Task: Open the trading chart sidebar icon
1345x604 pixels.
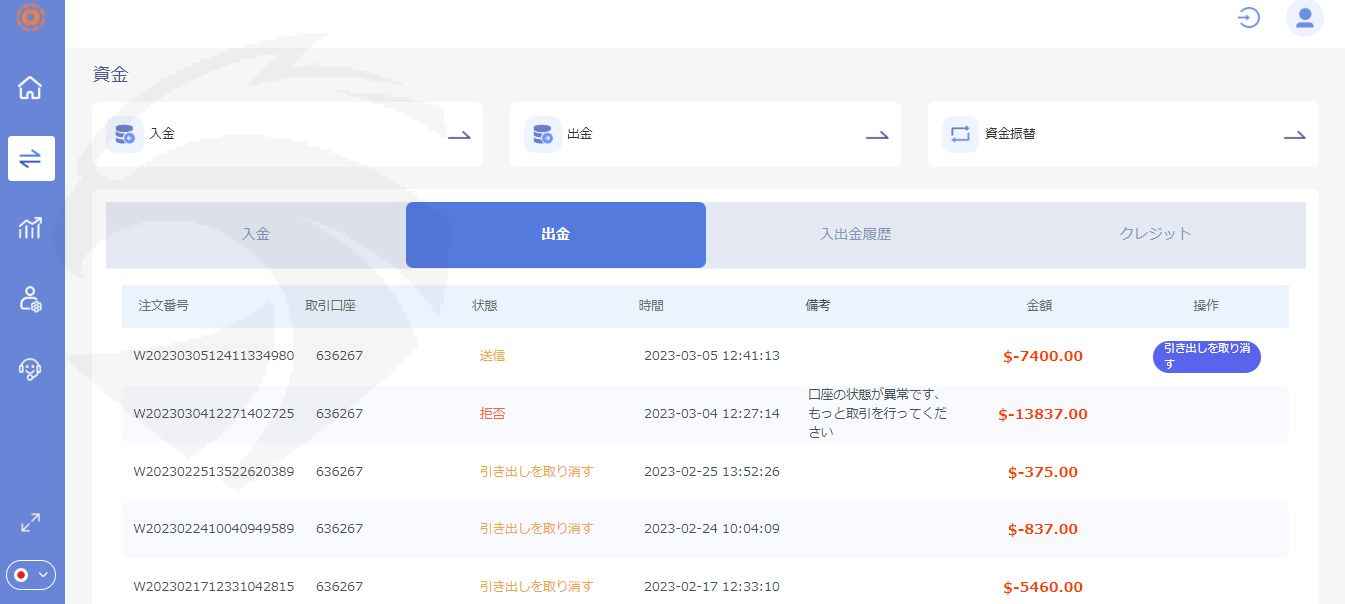Action: coord(31,228)
